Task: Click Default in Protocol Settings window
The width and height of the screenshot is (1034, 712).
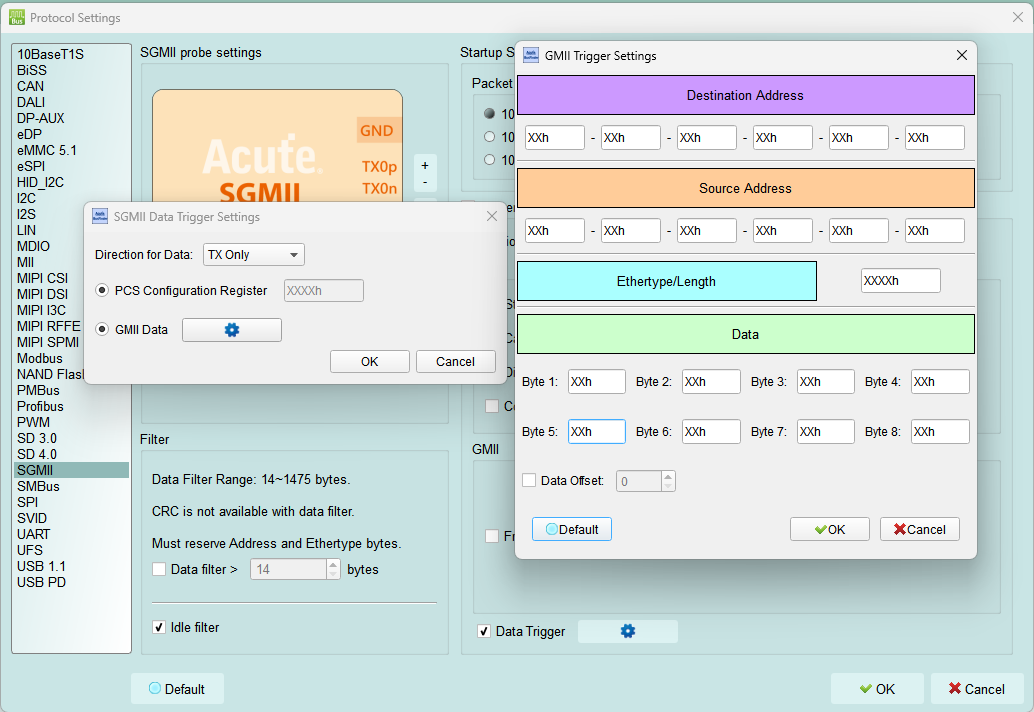Action: point(177,689)
